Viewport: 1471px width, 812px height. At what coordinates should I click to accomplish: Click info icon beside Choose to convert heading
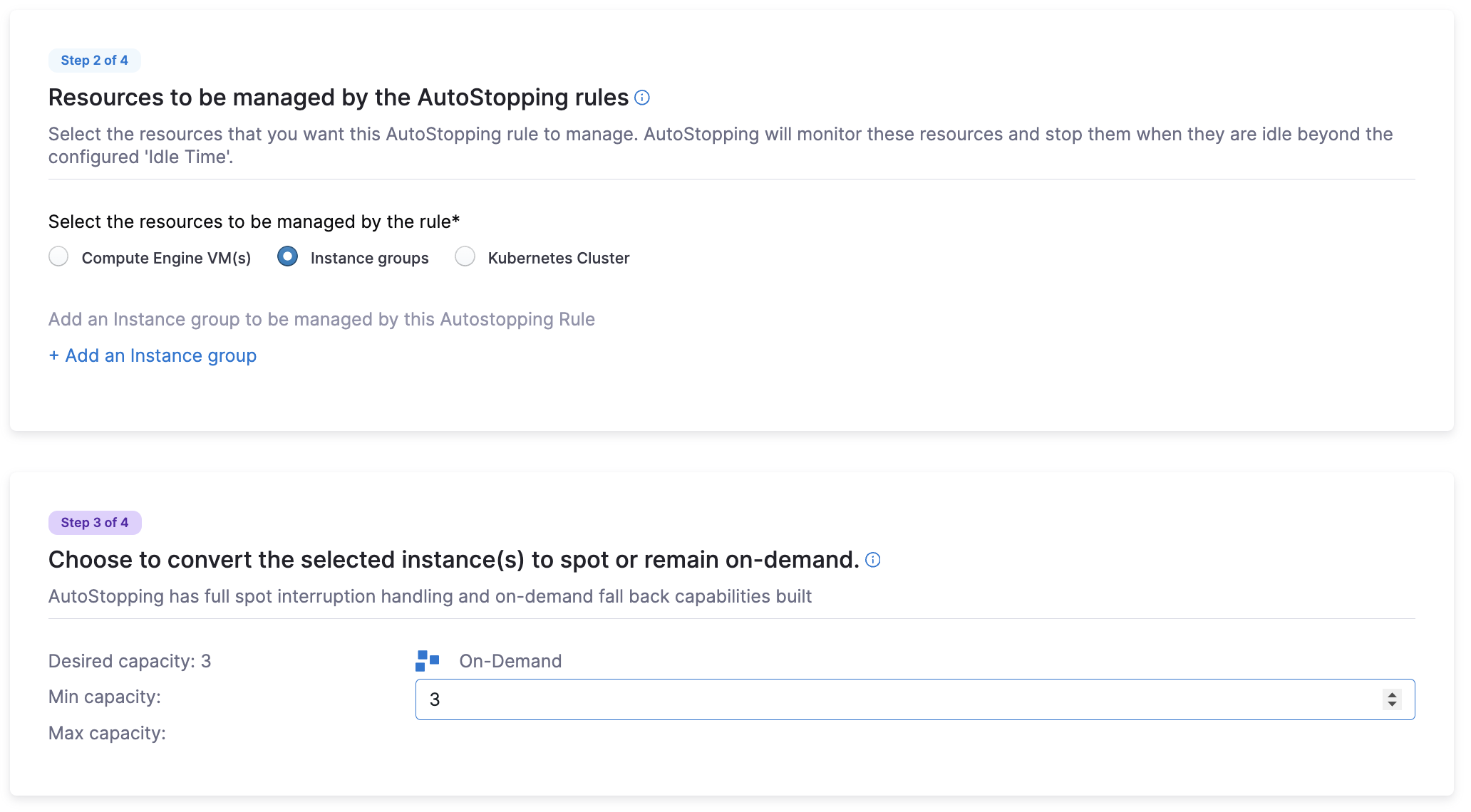[872, 560]
